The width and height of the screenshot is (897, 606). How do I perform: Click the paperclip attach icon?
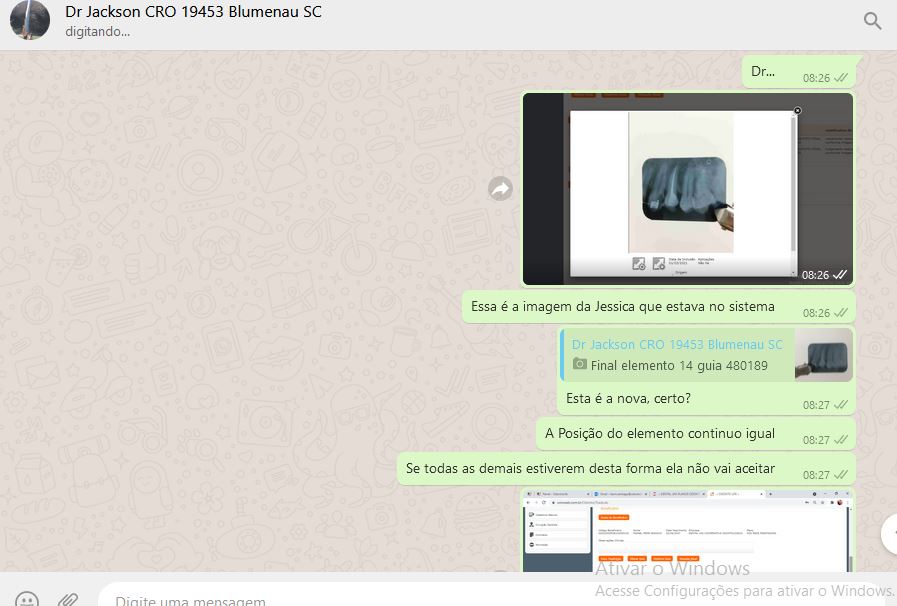(68, 599)
